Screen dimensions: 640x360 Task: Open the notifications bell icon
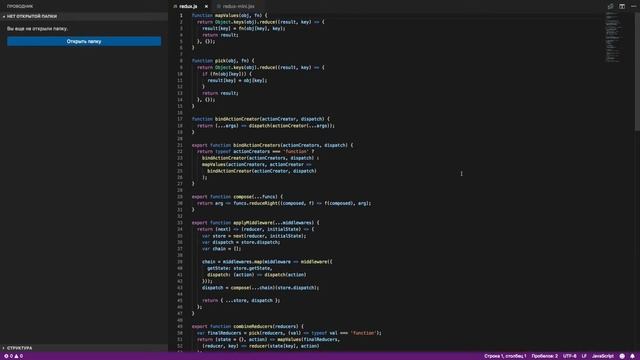tap(632, 356)
